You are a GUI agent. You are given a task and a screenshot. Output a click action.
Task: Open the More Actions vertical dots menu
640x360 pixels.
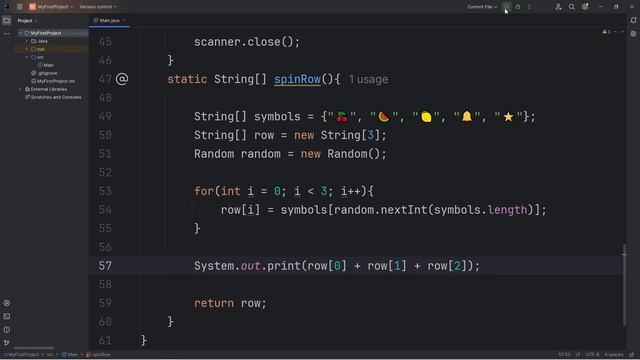click(529, 7)
